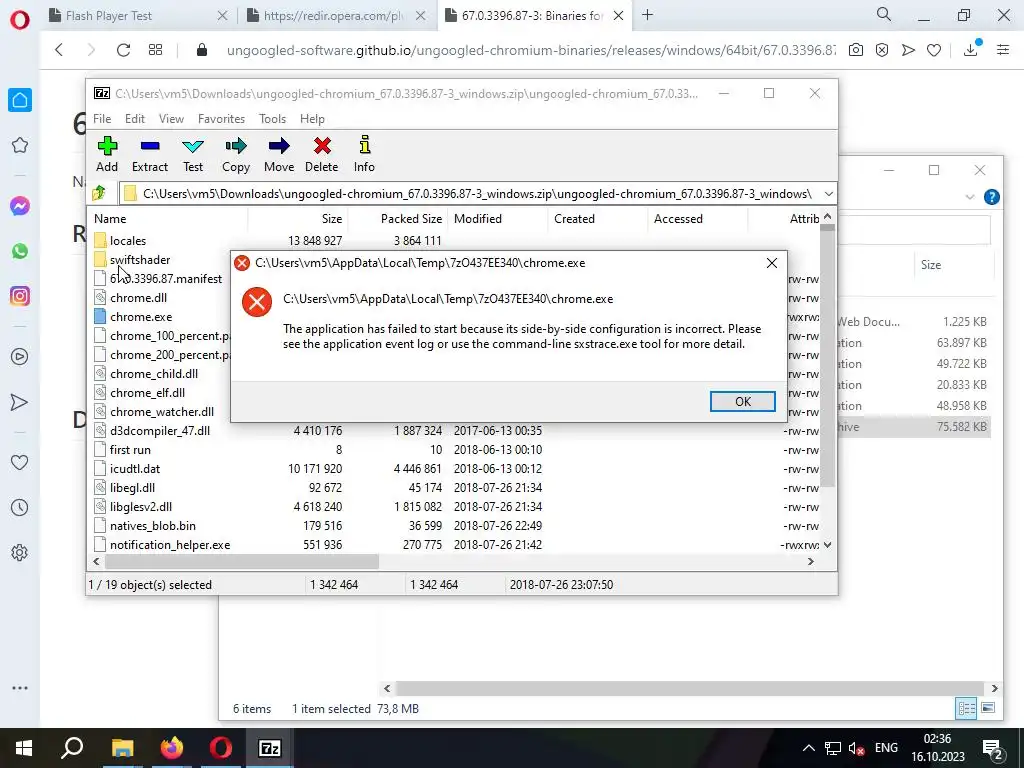Image resolution: width=1024 pixels, height=768 pixels.
Task: Take snapshot with camera icon
Action: coord(856,50)
